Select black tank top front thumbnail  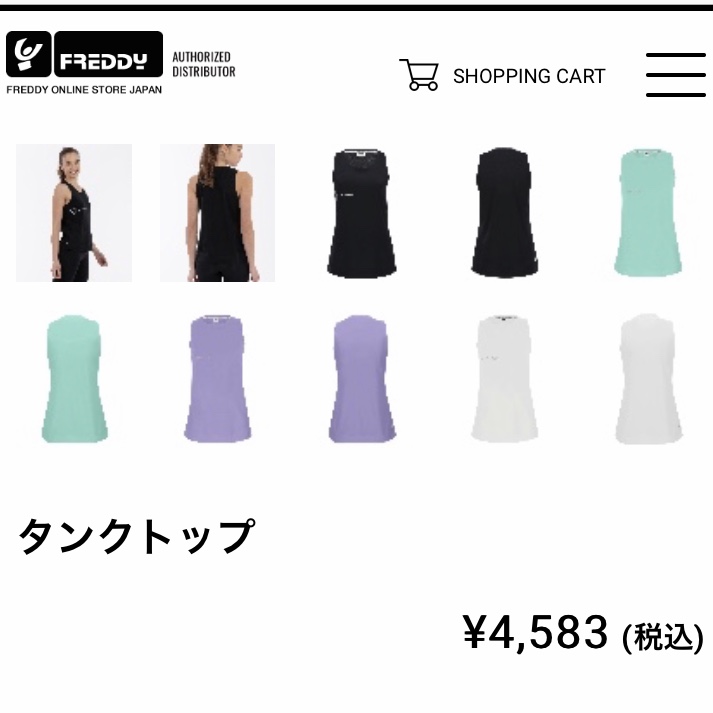pyautogui.click(x=362, y=212)
